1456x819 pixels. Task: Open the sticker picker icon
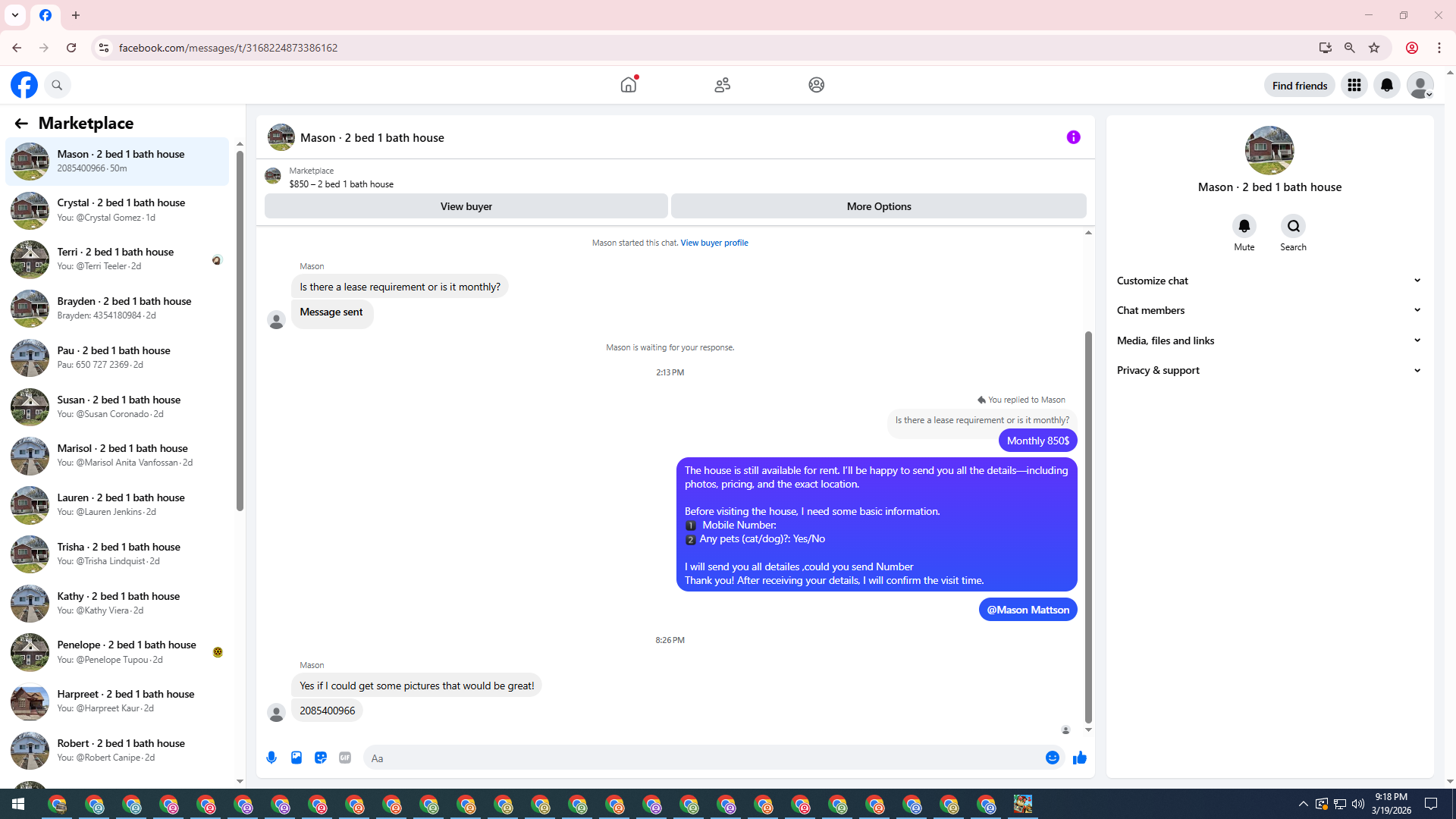click(321, 758)
